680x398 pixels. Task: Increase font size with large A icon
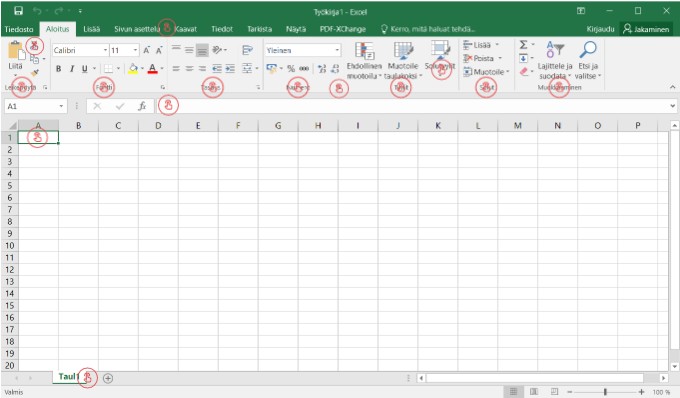click(x=147, y=50)
